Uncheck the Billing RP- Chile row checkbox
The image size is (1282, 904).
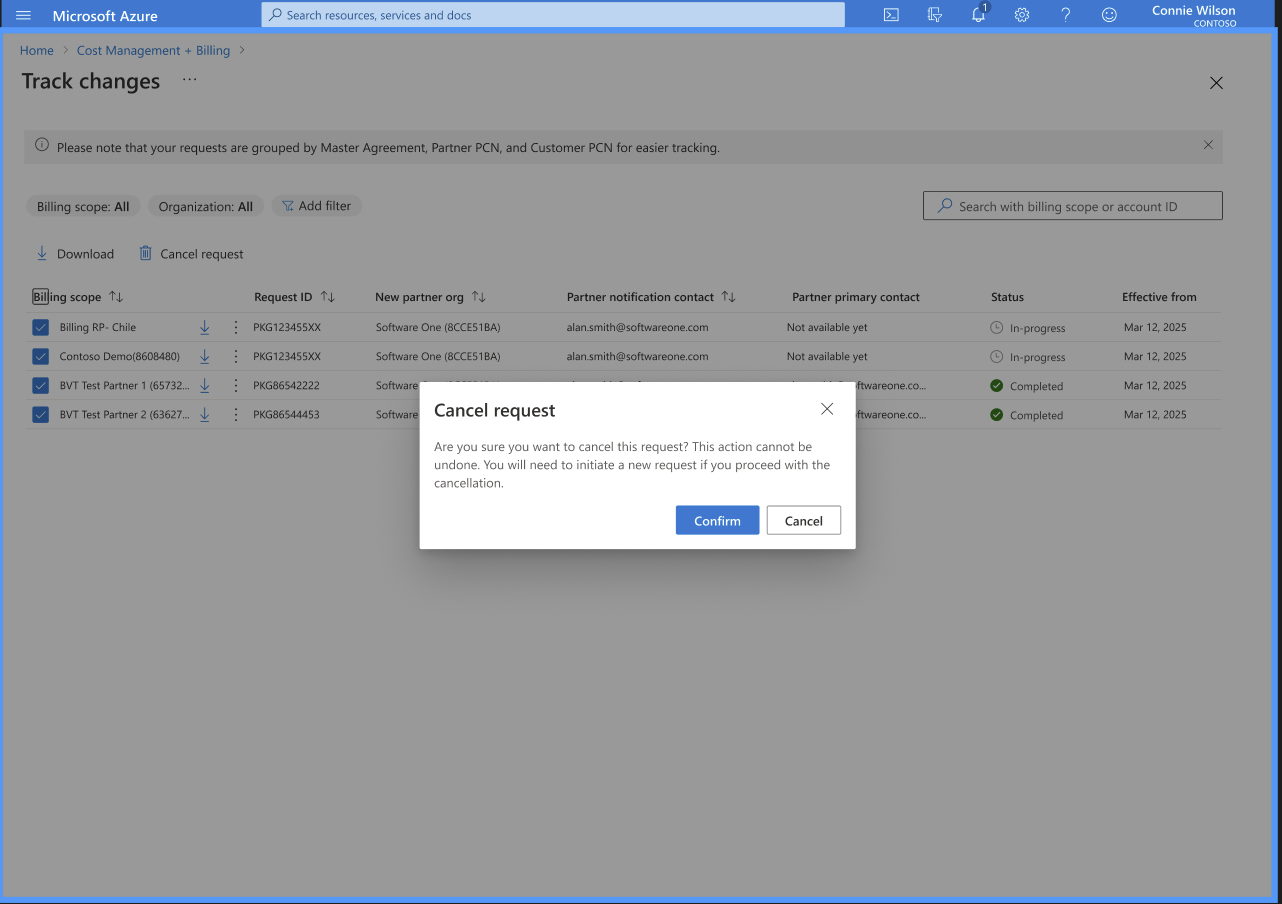[x=40, y=327]
